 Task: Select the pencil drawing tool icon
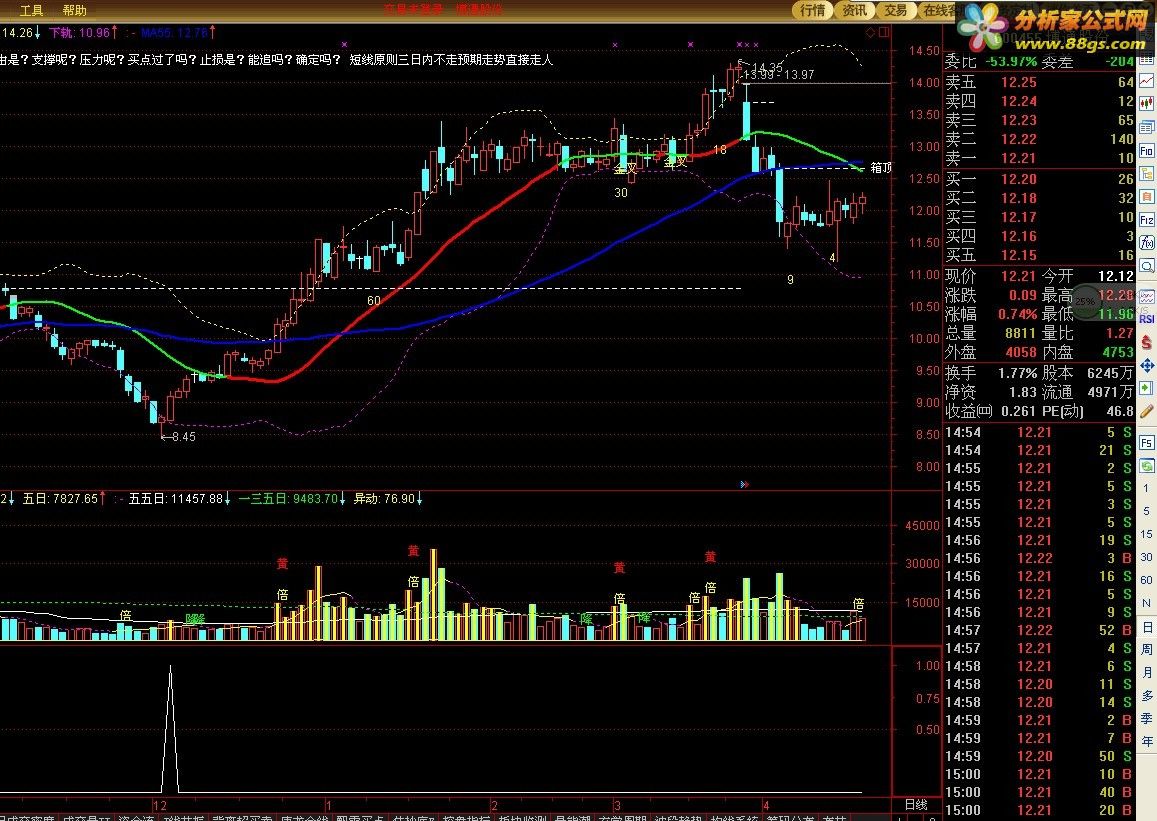(x=1147, y=411)
